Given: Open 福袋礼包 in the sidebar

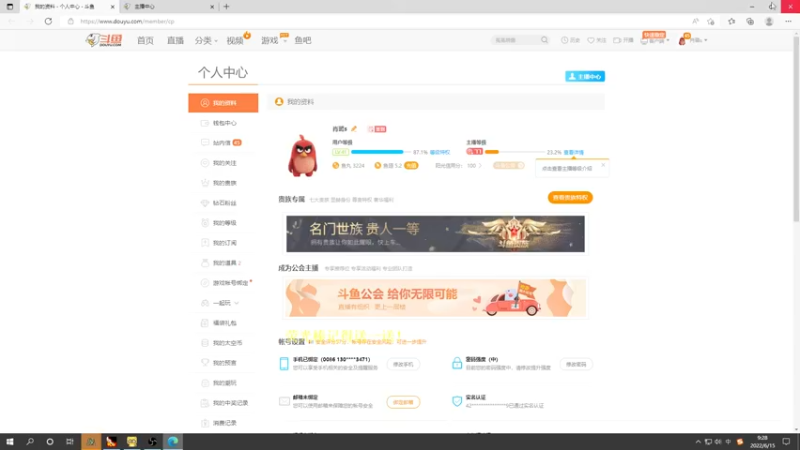Looking at the screenshot, I should pos(223,323).
